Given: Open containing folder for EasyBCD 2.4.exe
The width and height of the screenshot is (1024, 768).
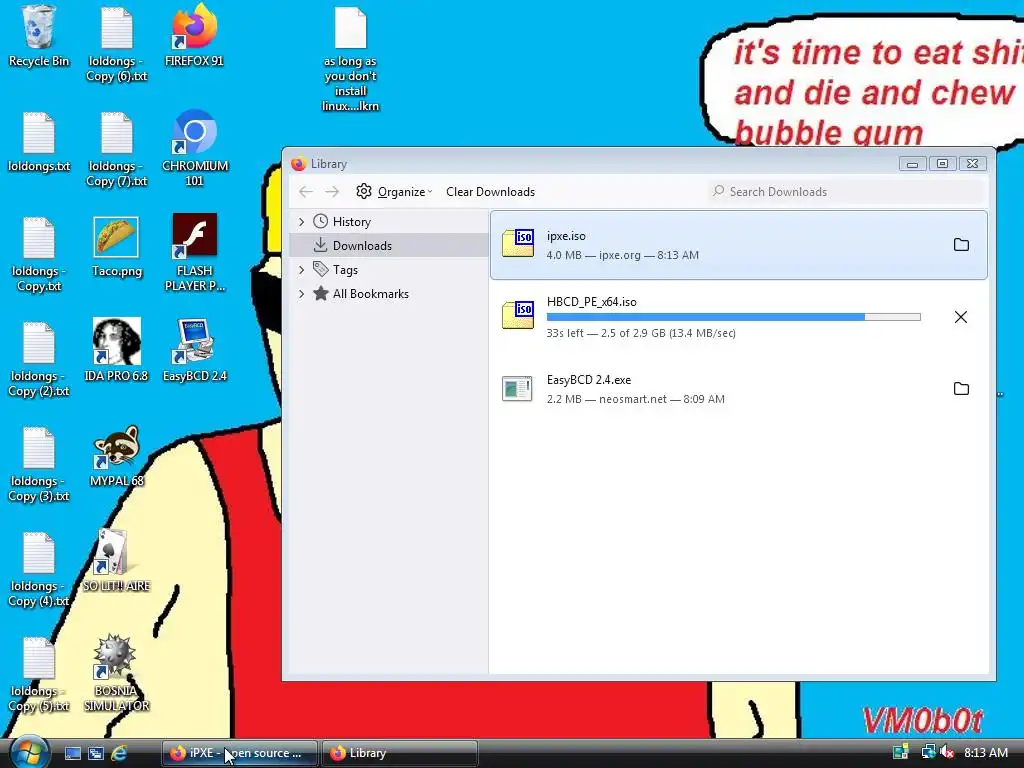Looking at the screenshot, I should click(961, 389).
